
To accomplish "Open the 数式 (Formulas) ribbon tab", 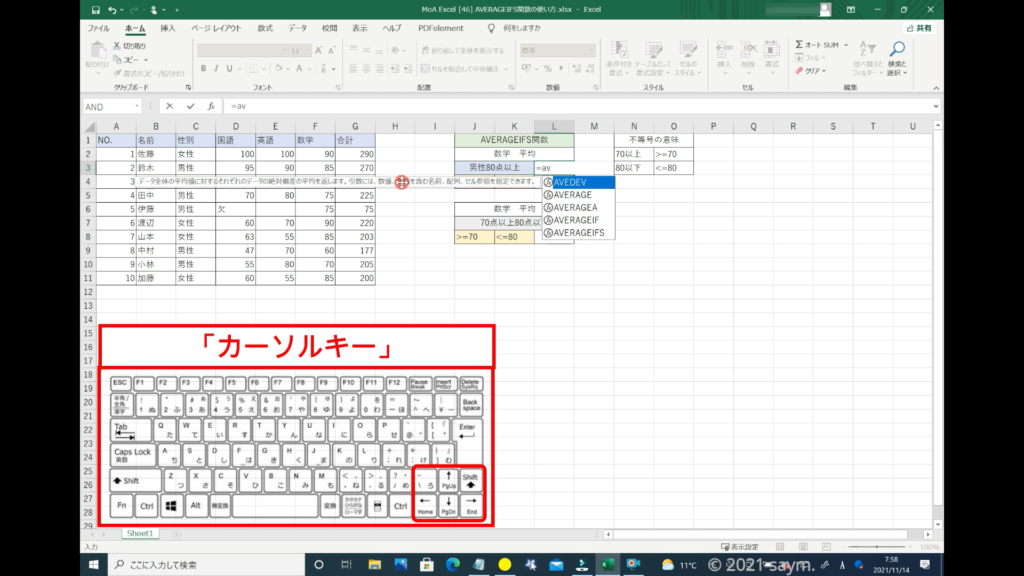I will click(x=265, y=28).
